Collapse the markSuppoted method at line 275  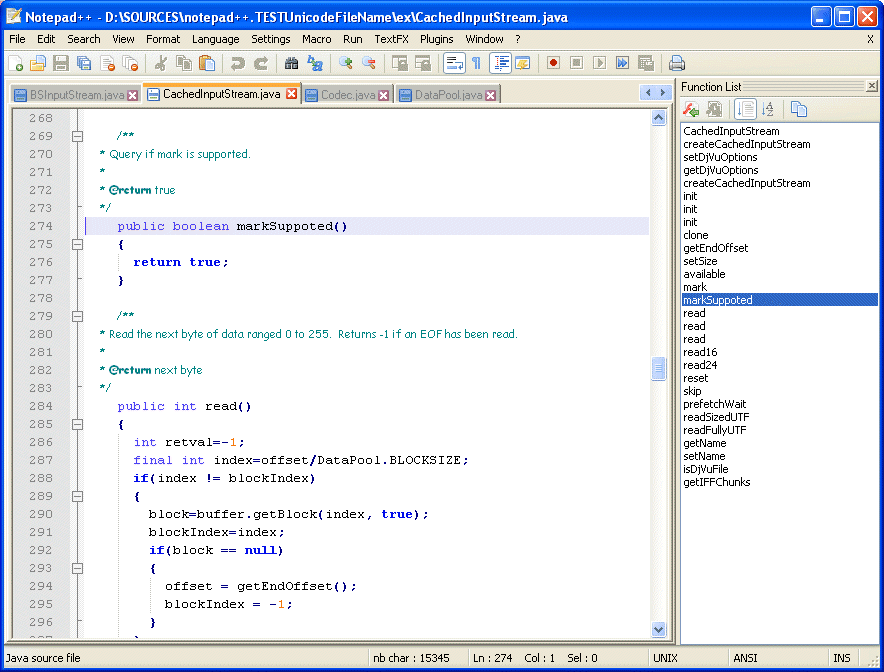pyautogui.click(x=77, y=243)
